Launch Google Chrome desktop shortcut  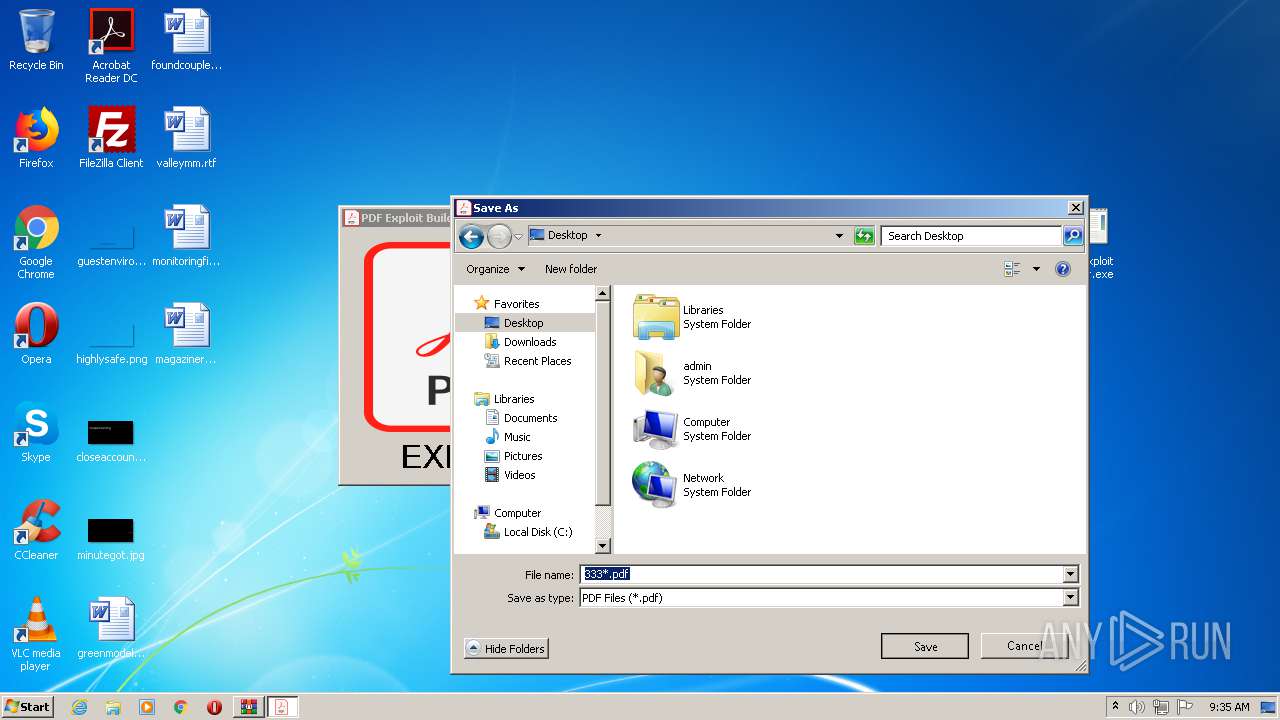tap(36, 242)
